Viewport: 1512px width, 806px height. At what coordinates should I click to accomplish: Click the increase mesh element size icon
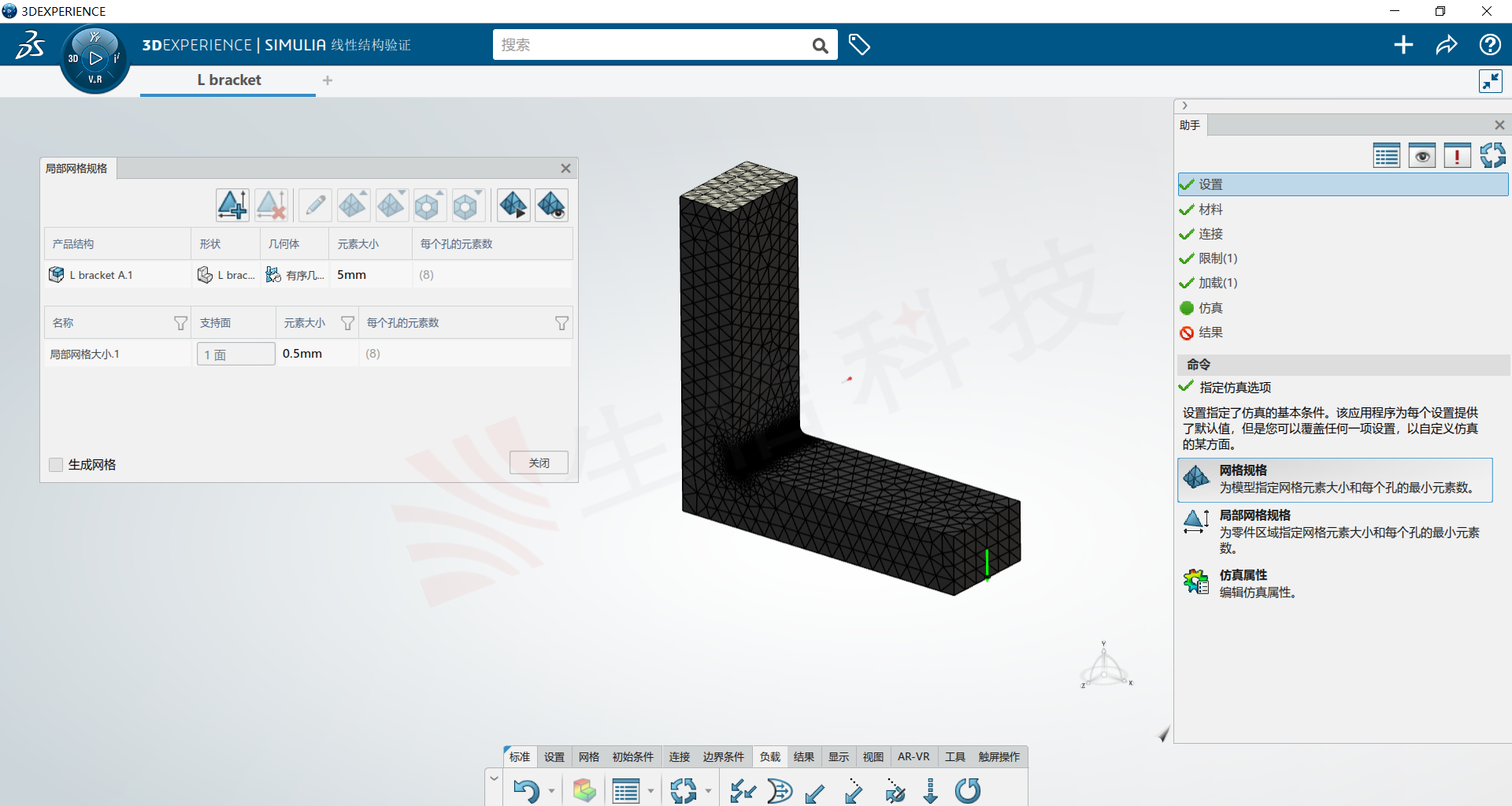(x=353, y=206)
